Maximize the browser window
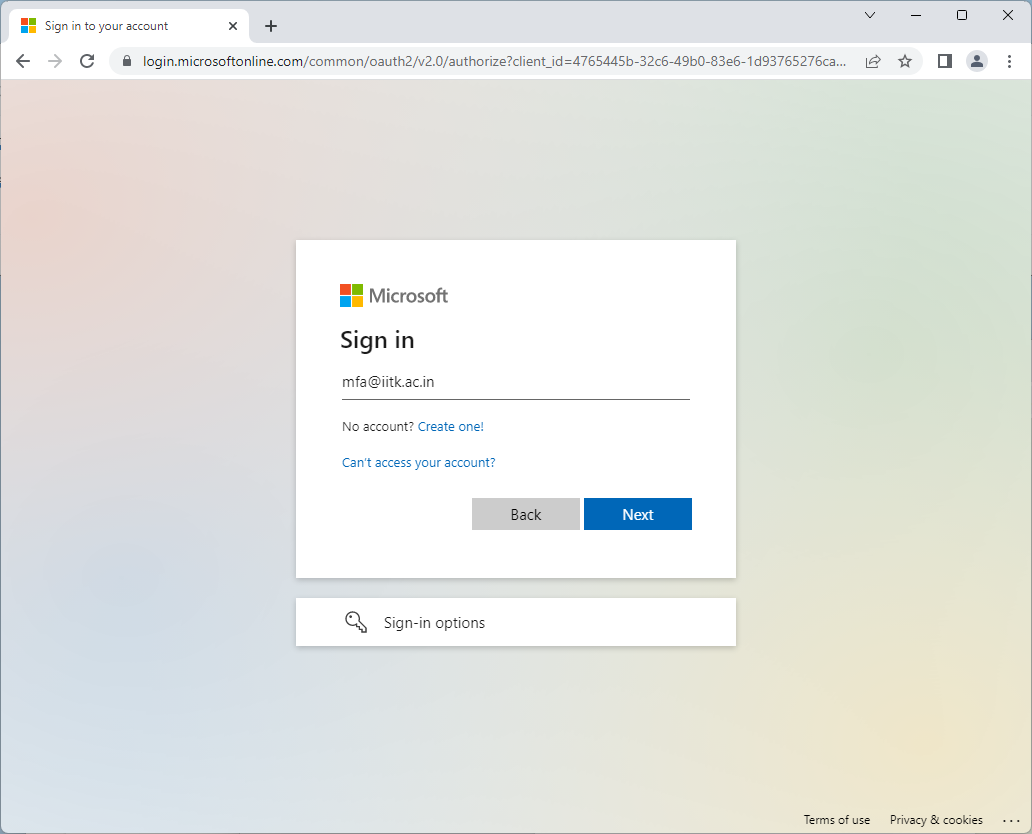 coord(962,15)
